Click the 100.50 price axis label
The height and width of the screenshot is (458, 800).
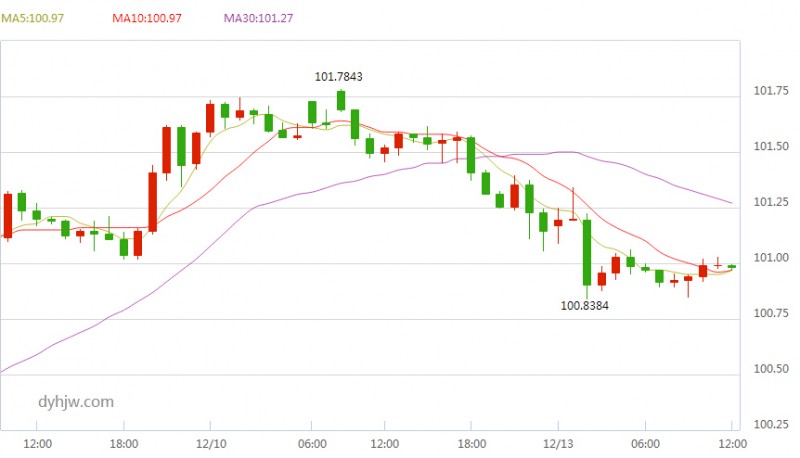pyautogui.click(x=769, y=370)
